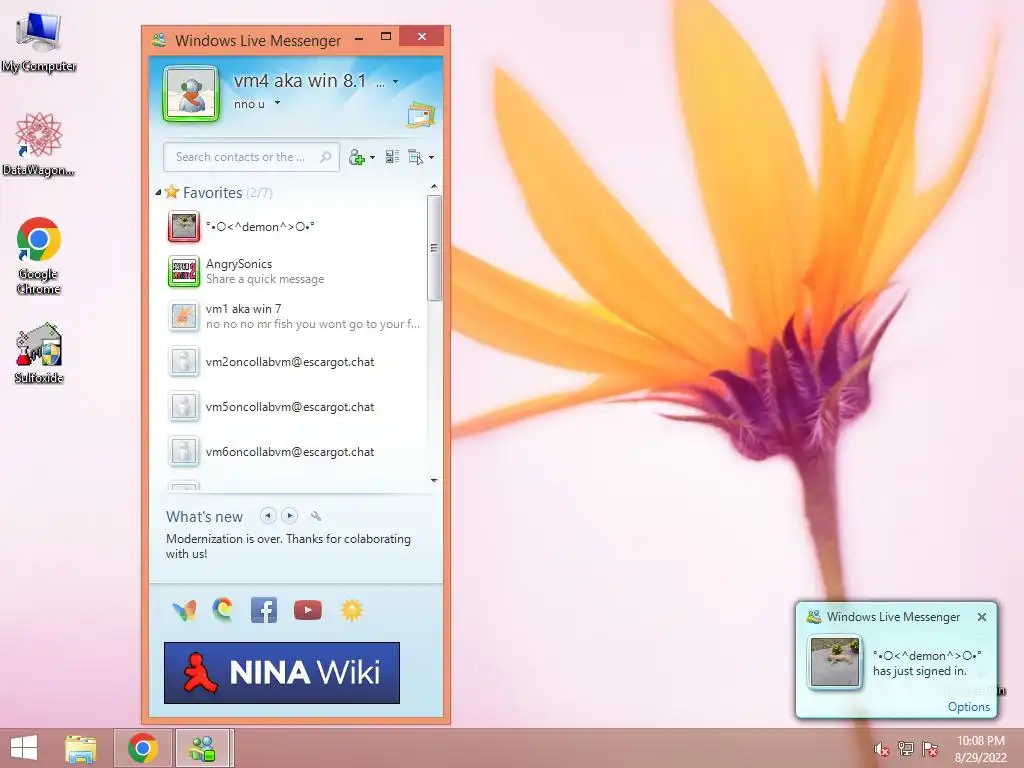Screen dimensions: 1024x768
Task: Select contact vm1 aka win 7
Action: [294, 316]
